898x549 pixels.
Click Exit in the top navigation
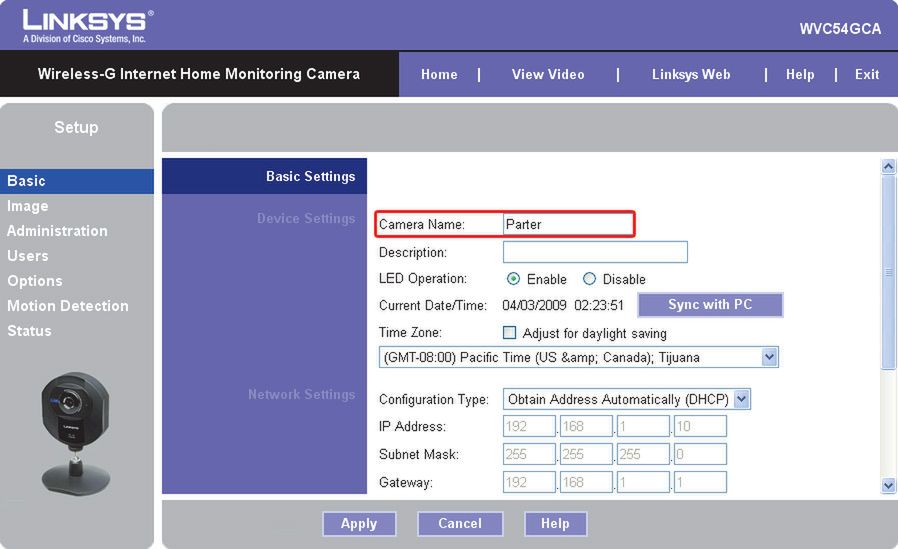(867, 74)
